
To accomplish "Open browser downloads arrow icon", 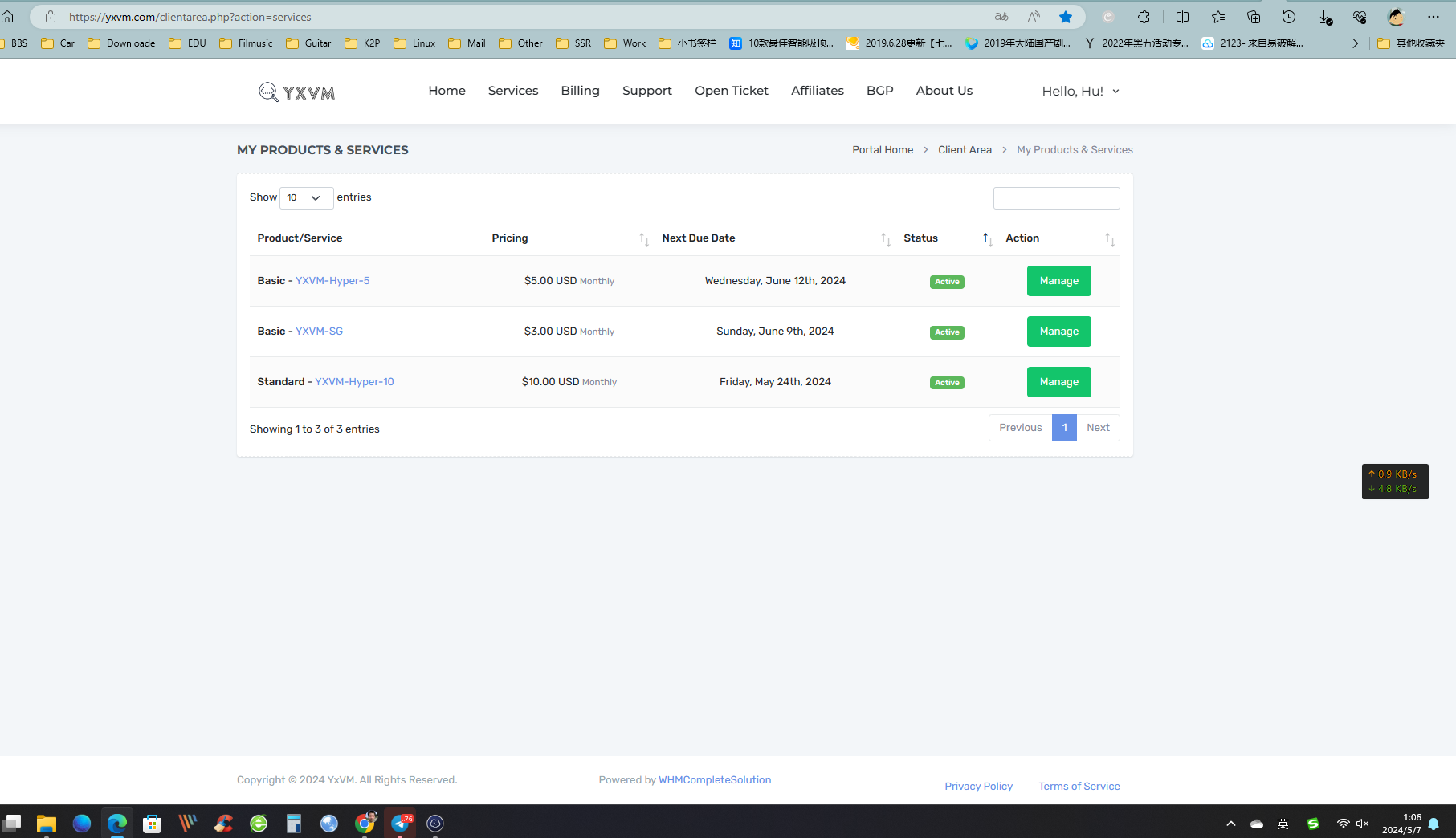I will pos(1325,17).
